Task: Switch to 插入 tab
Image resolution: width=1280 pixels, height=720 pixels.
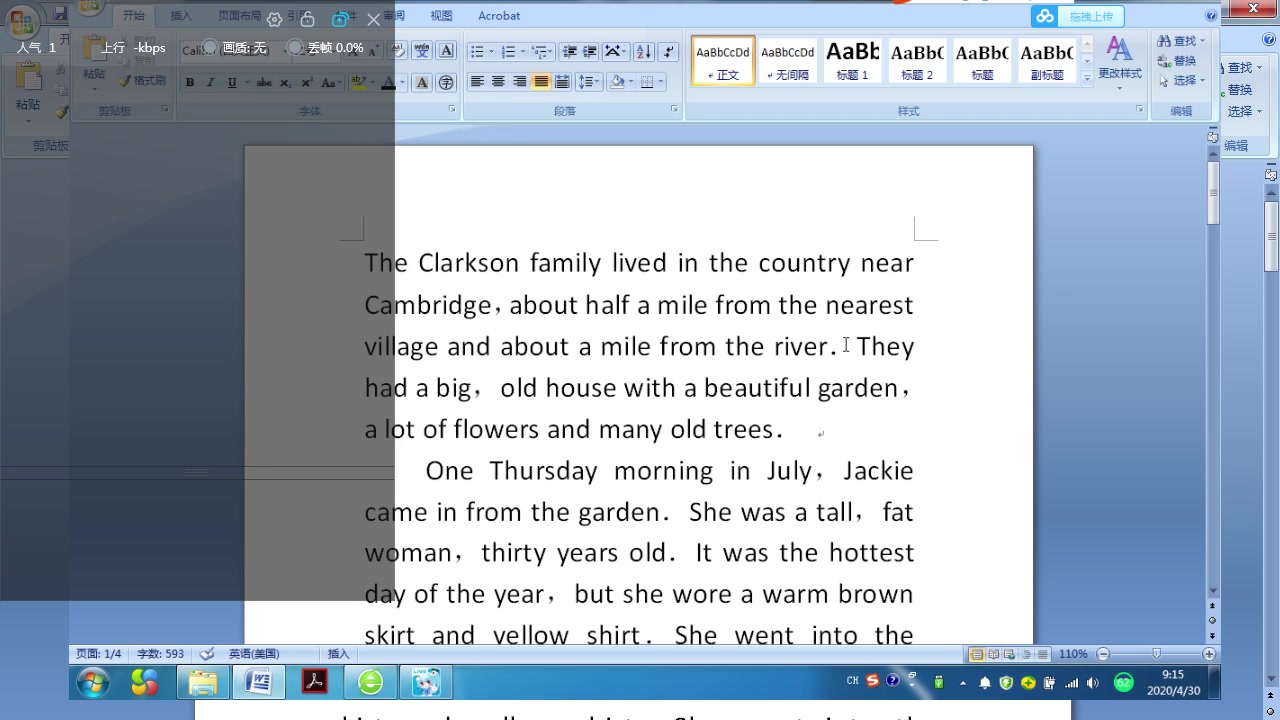Action: (x=180, y=16)
